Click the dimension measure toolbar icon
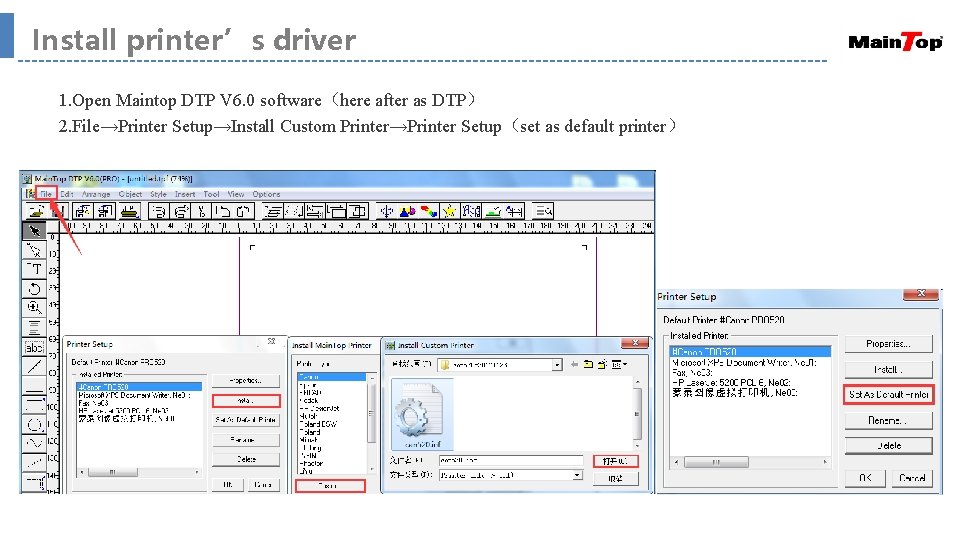The image size is (960, 540). pyautogui.click(x=514, y=211)
